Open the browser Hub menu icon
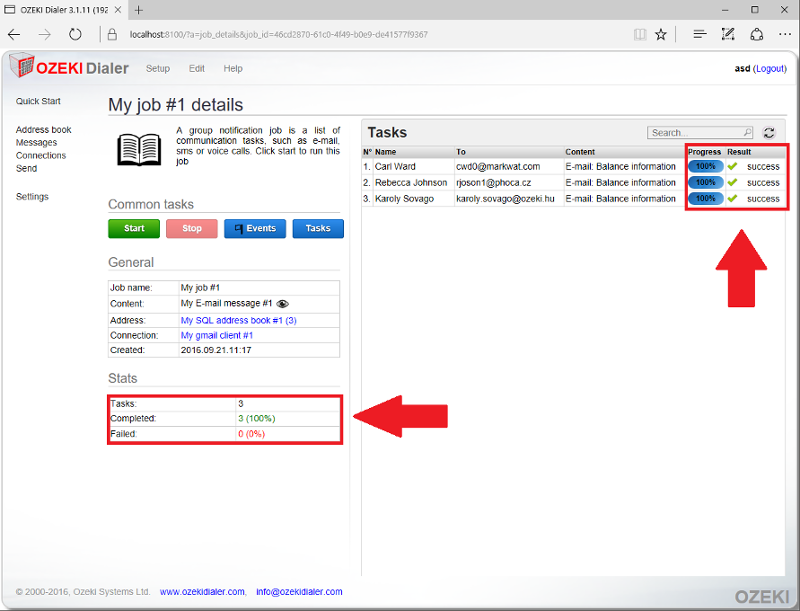Screen dimensions: 800x611 pos(700,34)
